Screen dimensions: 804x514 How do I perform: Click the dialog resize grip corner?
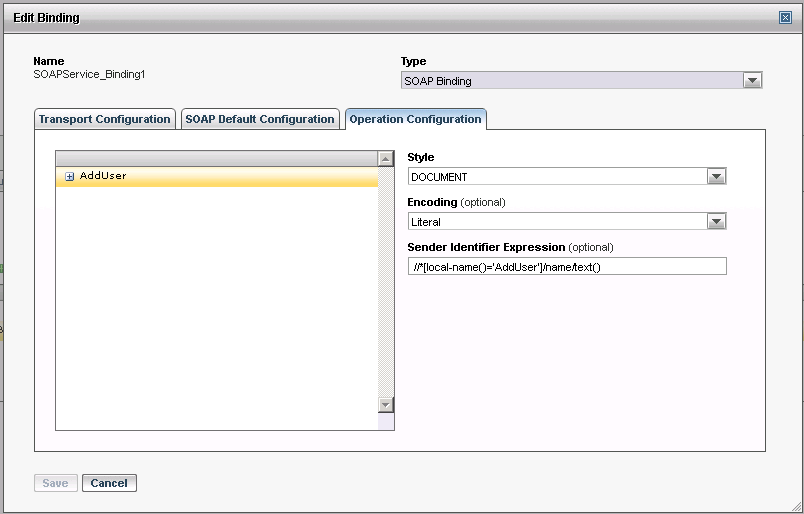point(796,506)
